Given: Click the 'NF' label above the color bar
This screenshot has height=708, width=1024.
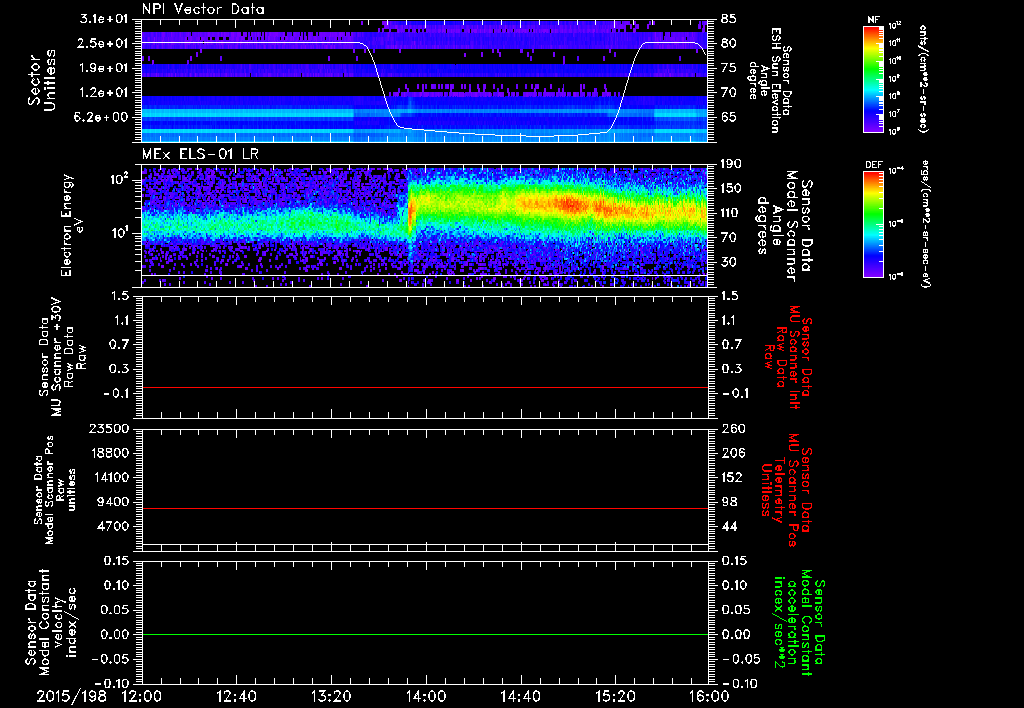Looking at the screenshot, I should (x=873, y=20).
